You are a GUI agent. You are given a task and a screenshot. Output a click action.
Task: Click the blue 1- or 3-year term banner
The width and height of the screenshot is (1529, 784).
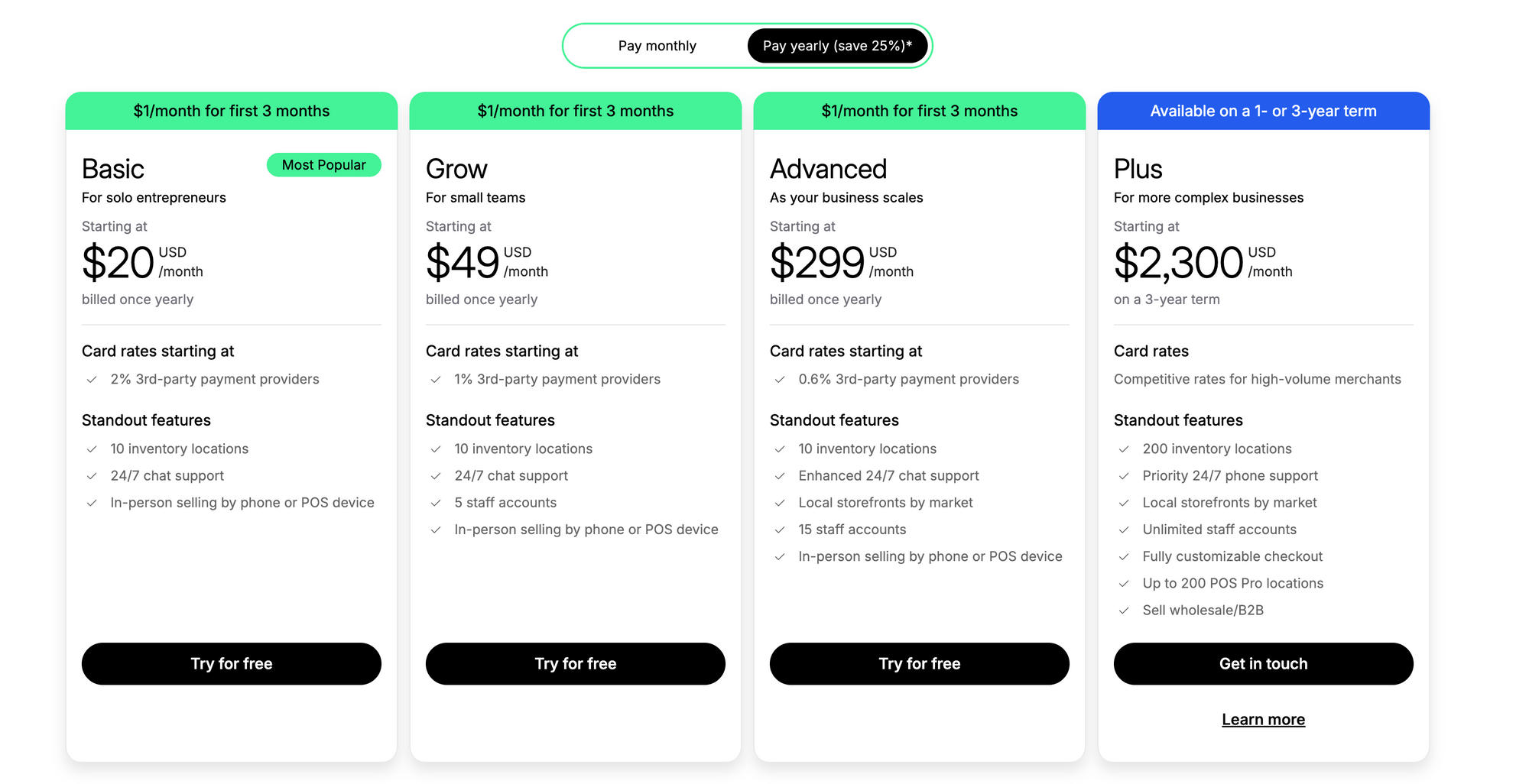pos(1263,111)
